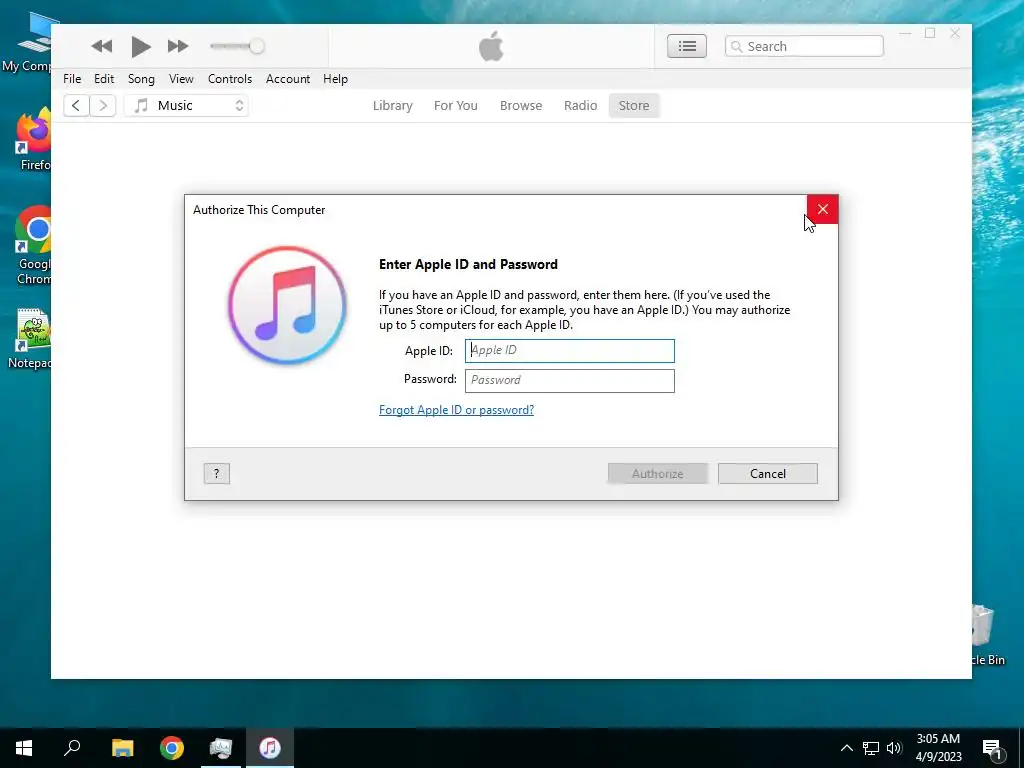Skip forward with the fast-forward button
Image resolution: width=1024 pixels, height=768 pixels.
point(178,46)
